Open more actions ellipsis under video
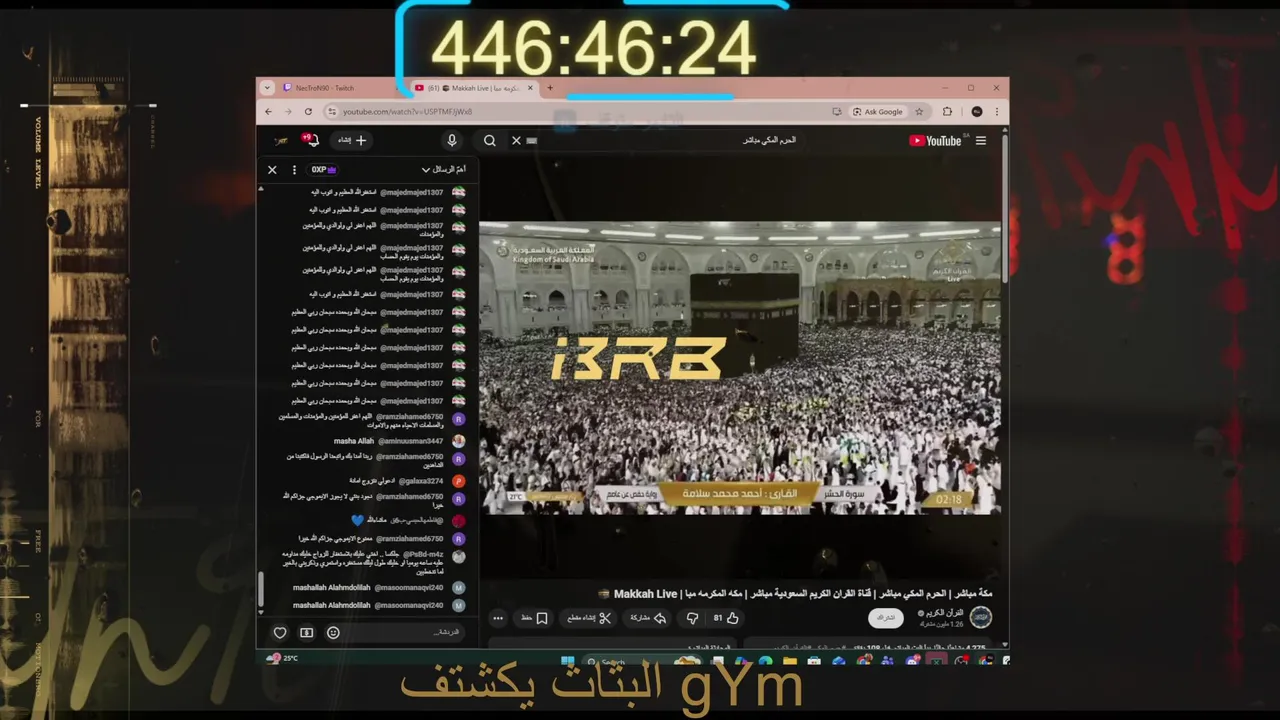This screenshot has width=1280, height=720. 498,618
